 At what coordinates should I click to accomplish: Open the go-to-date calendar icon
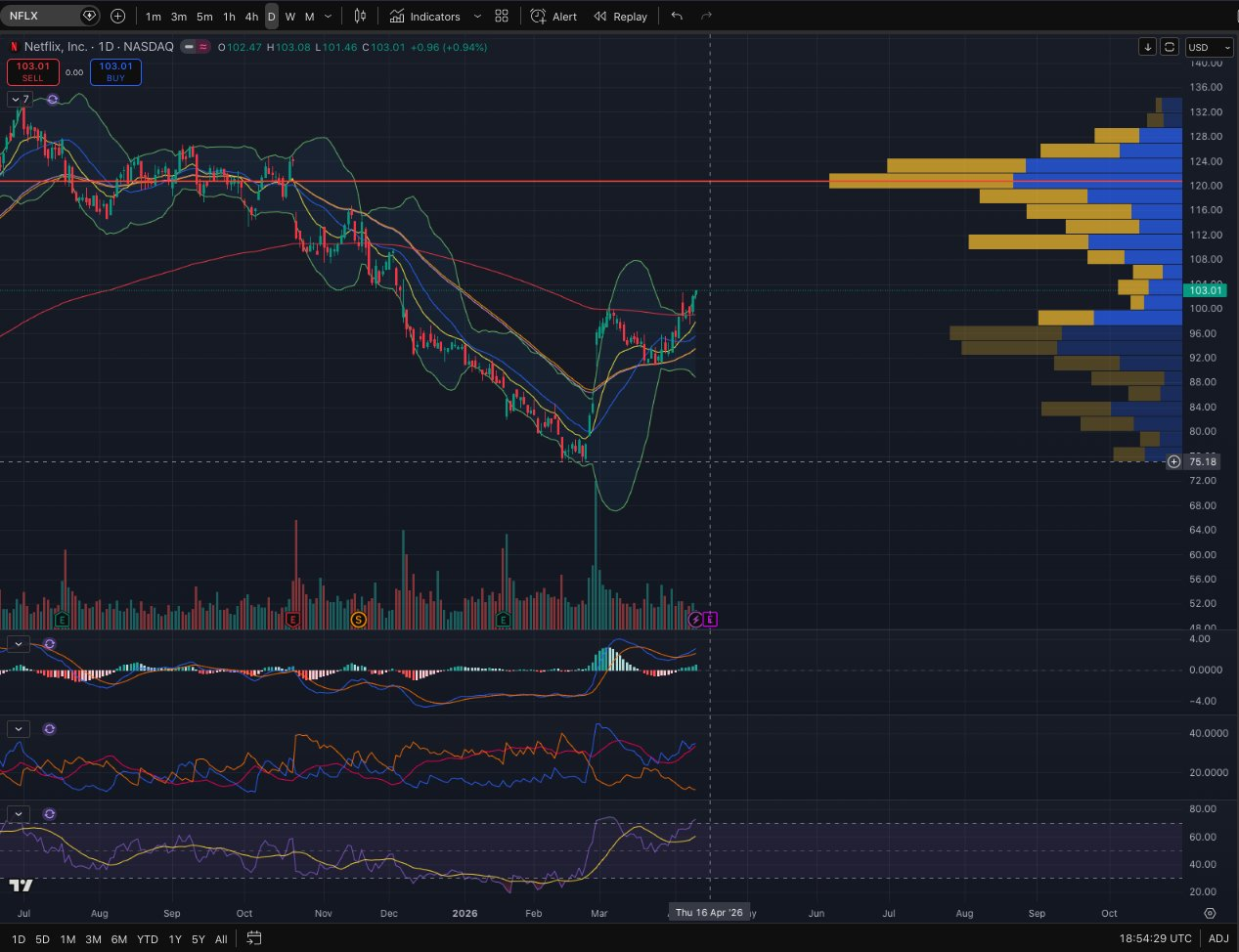tap(254, 938)
